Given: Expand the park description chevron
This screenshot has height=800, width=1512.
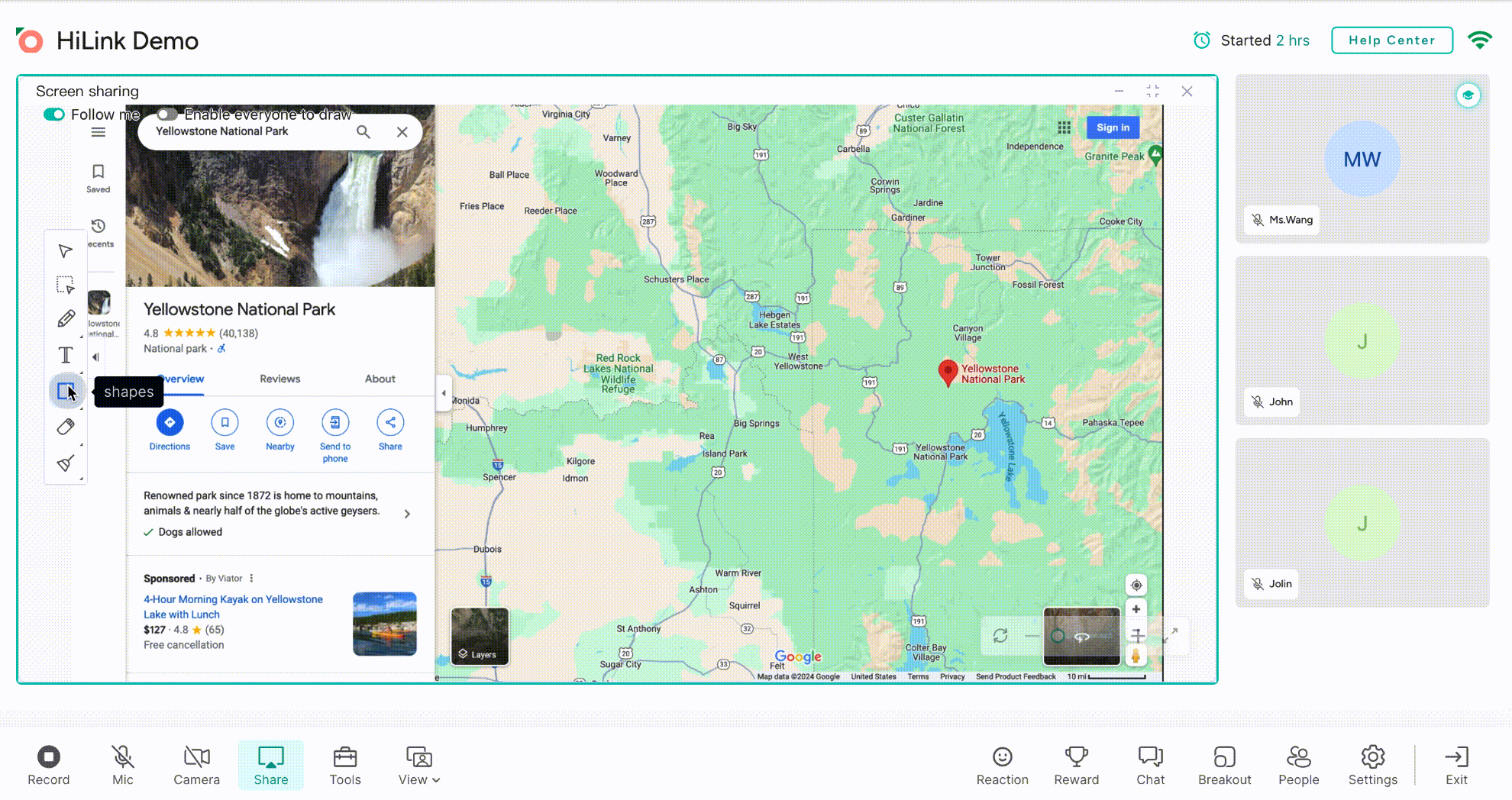Looking at the screenshot, I should (x=407, y=514).
